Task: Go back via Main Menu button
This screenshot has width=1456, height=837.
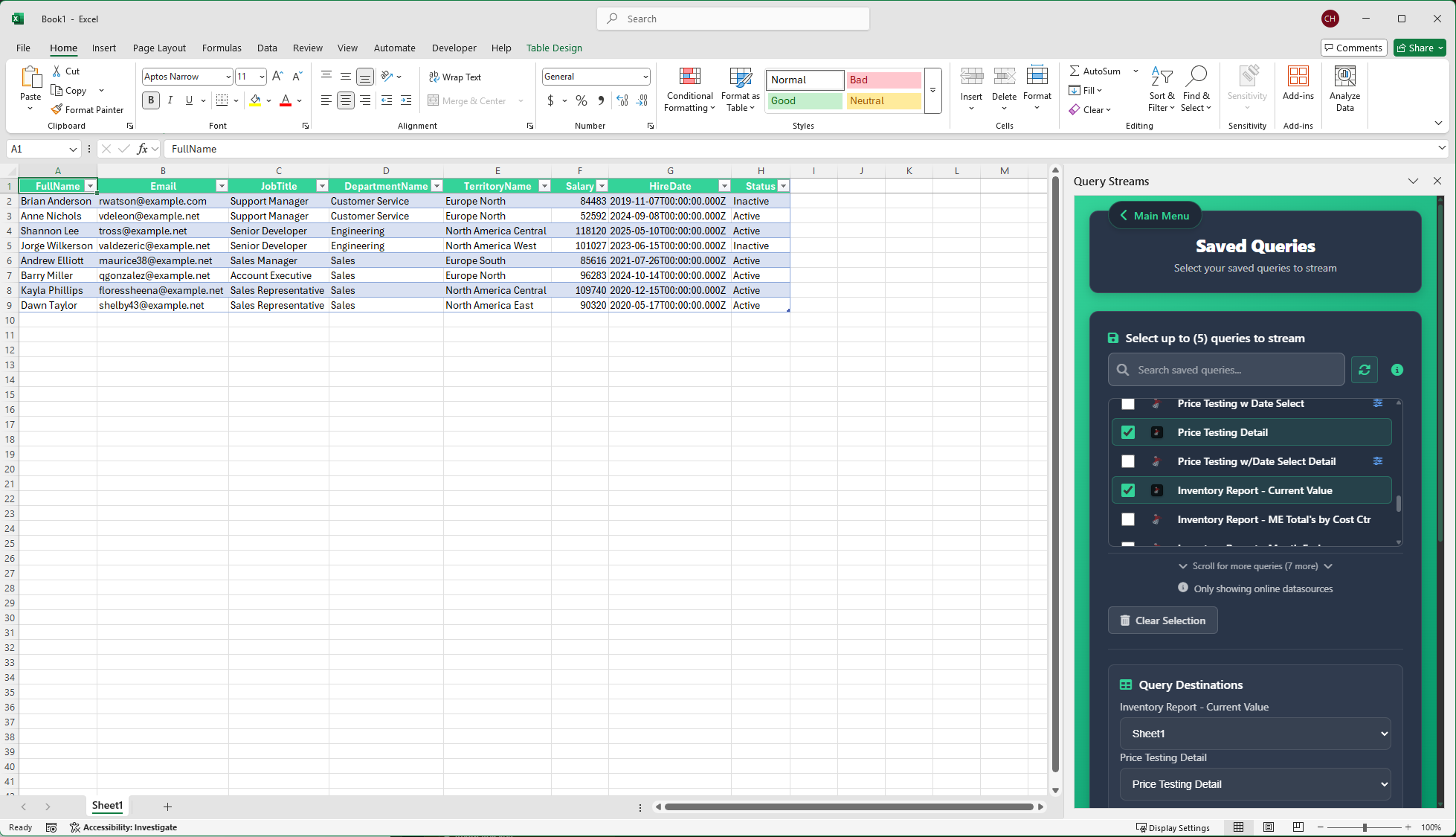Action: 1154,216
